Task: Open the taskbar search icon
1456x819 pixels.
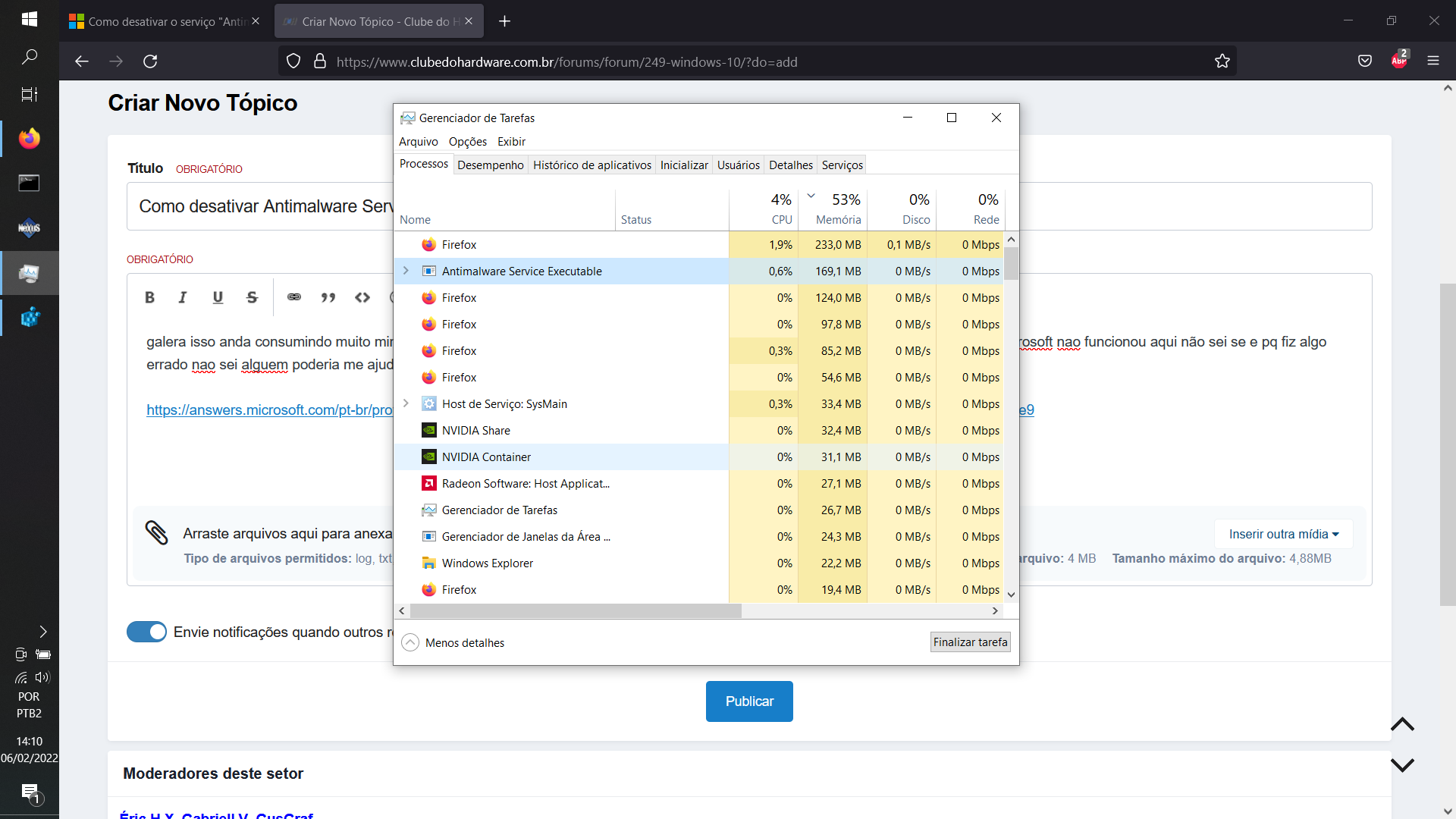Action: coord(29,57)
